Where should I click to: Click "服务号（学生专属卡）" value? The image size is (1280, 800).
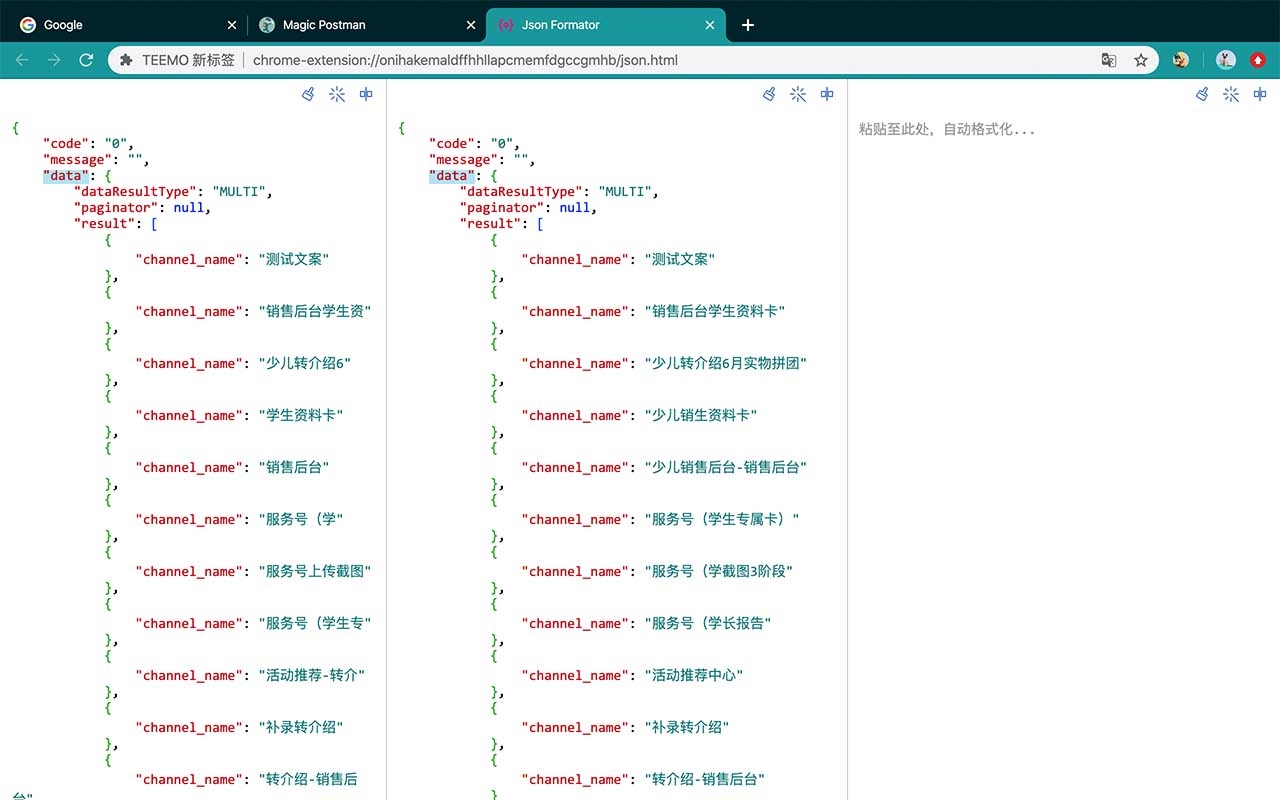[x=722, y=520]
